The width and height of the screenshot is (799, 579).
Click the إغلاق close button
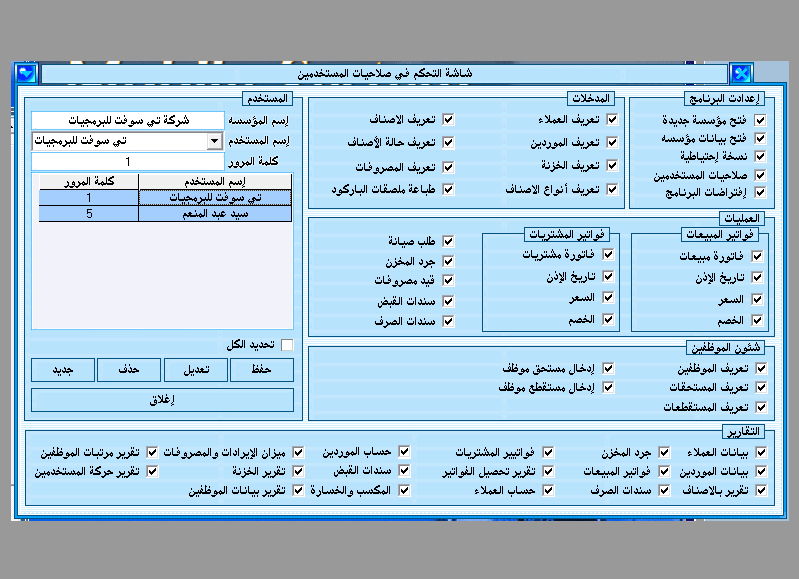162,400
